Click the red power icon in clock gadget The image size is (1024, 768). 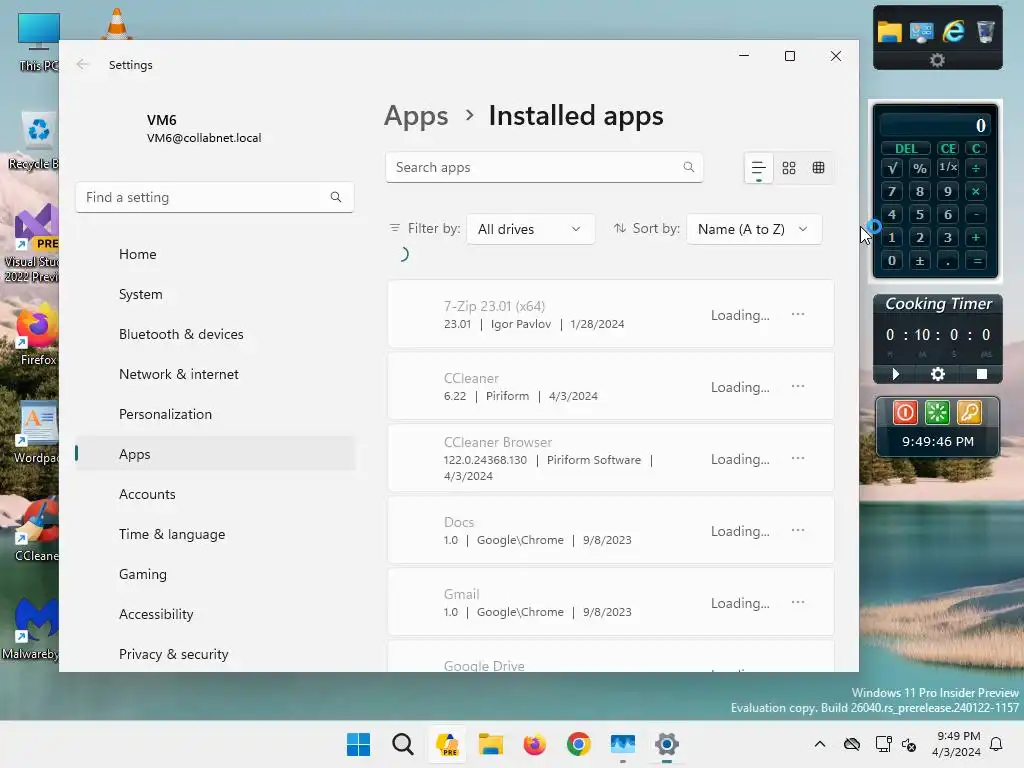905,412
